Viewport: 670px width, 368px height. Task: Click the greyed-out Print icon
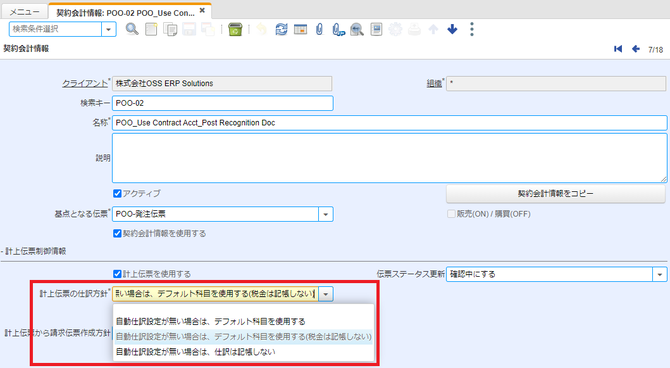(414, 29)
